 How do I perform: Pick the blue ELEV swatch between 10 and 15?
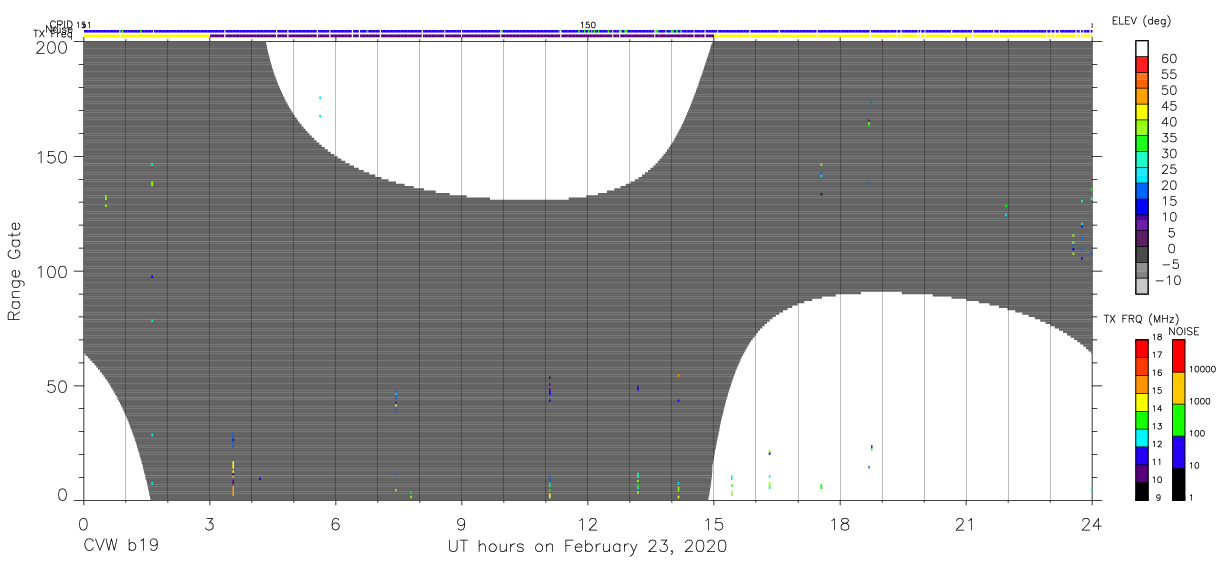pos(1142,208)
